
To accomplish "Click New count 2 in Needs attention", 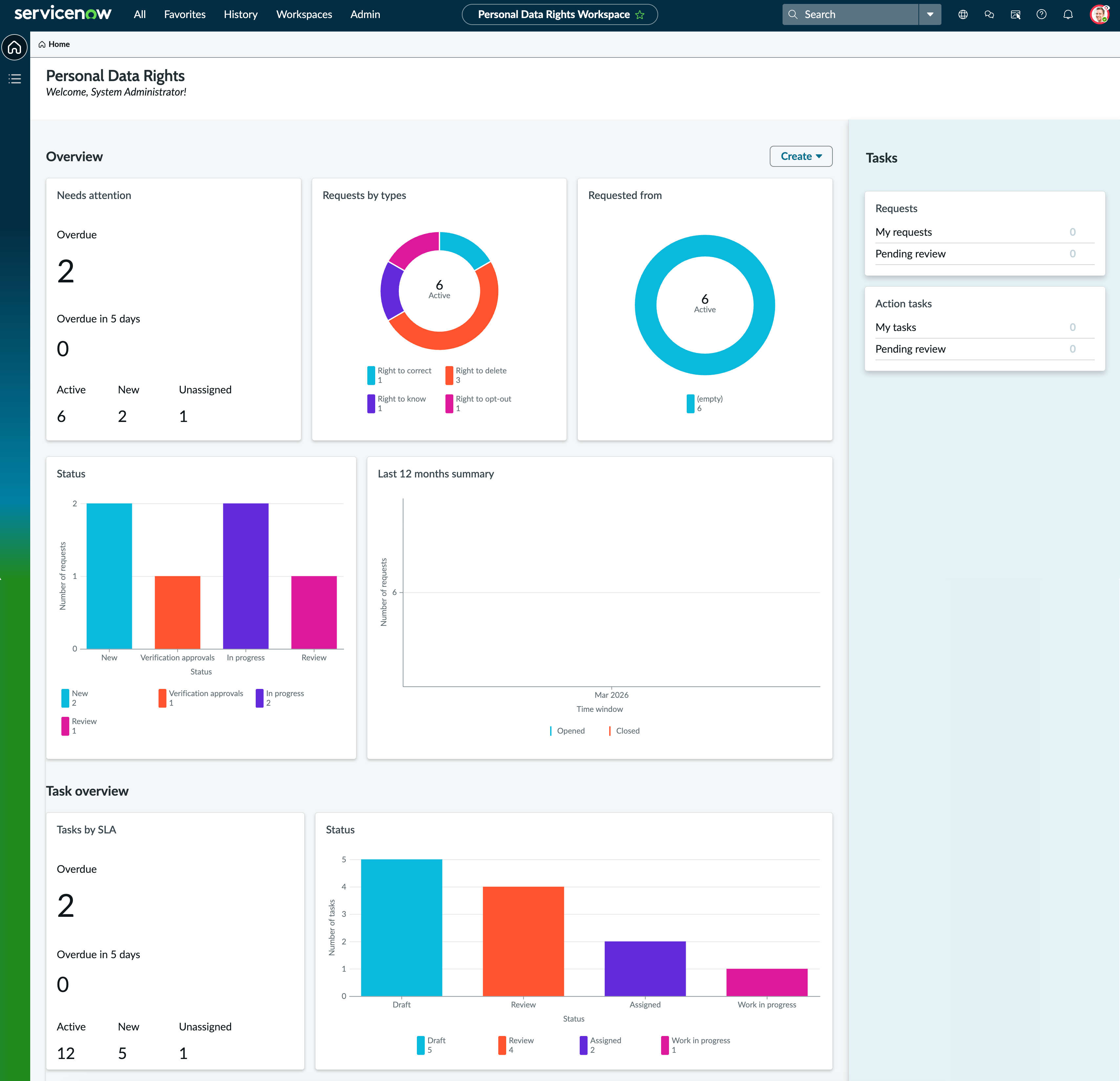I will coord(122,417).
